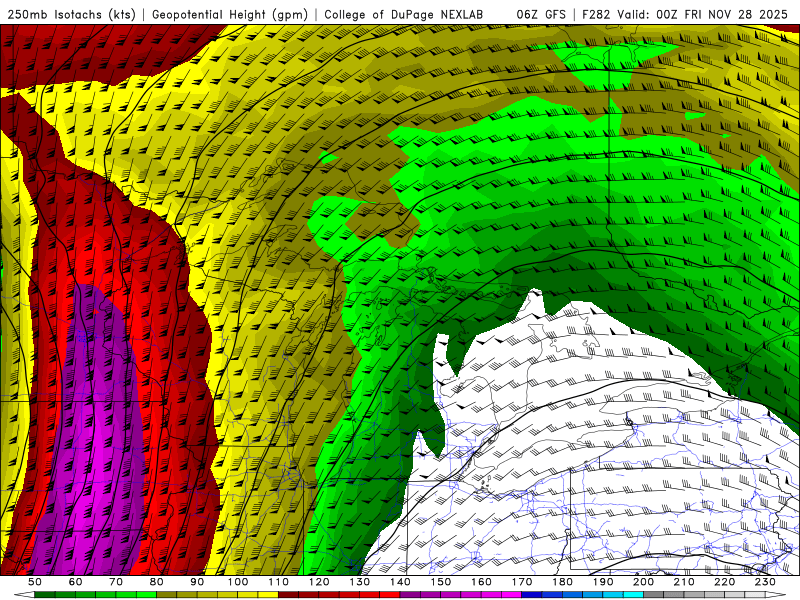
Task: Click the legend value 60
Action: (x=75, y=582)
